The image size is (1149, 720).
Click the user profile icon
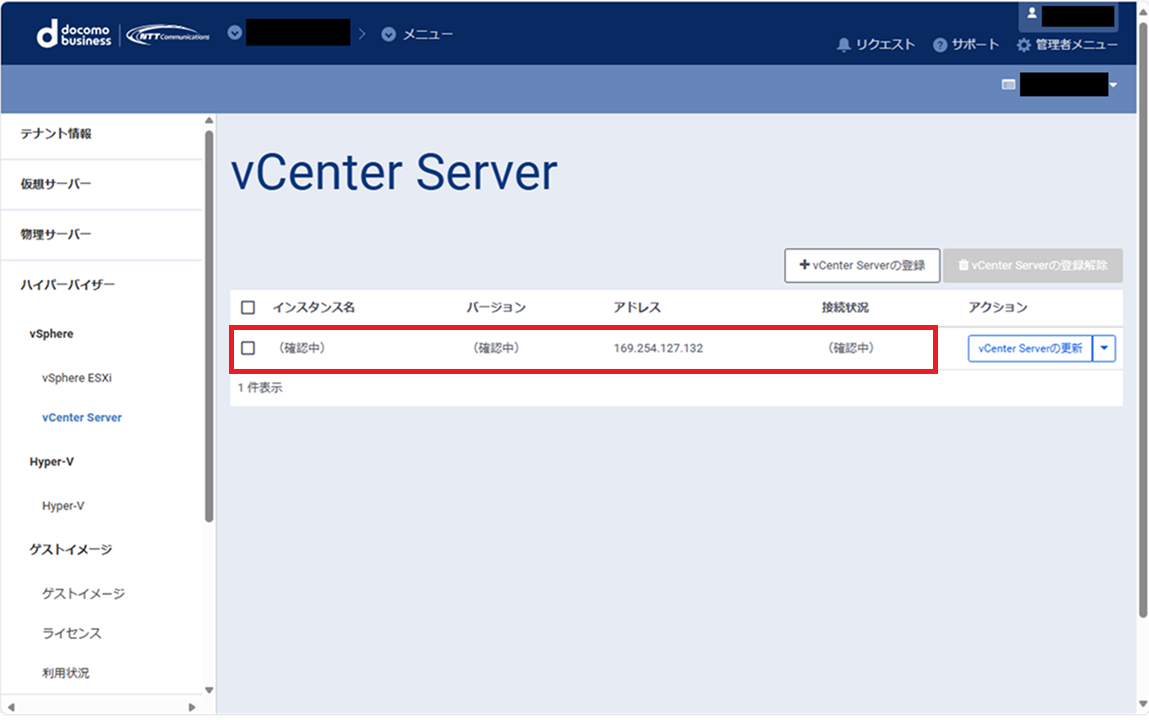click(x=1032, y=14)
